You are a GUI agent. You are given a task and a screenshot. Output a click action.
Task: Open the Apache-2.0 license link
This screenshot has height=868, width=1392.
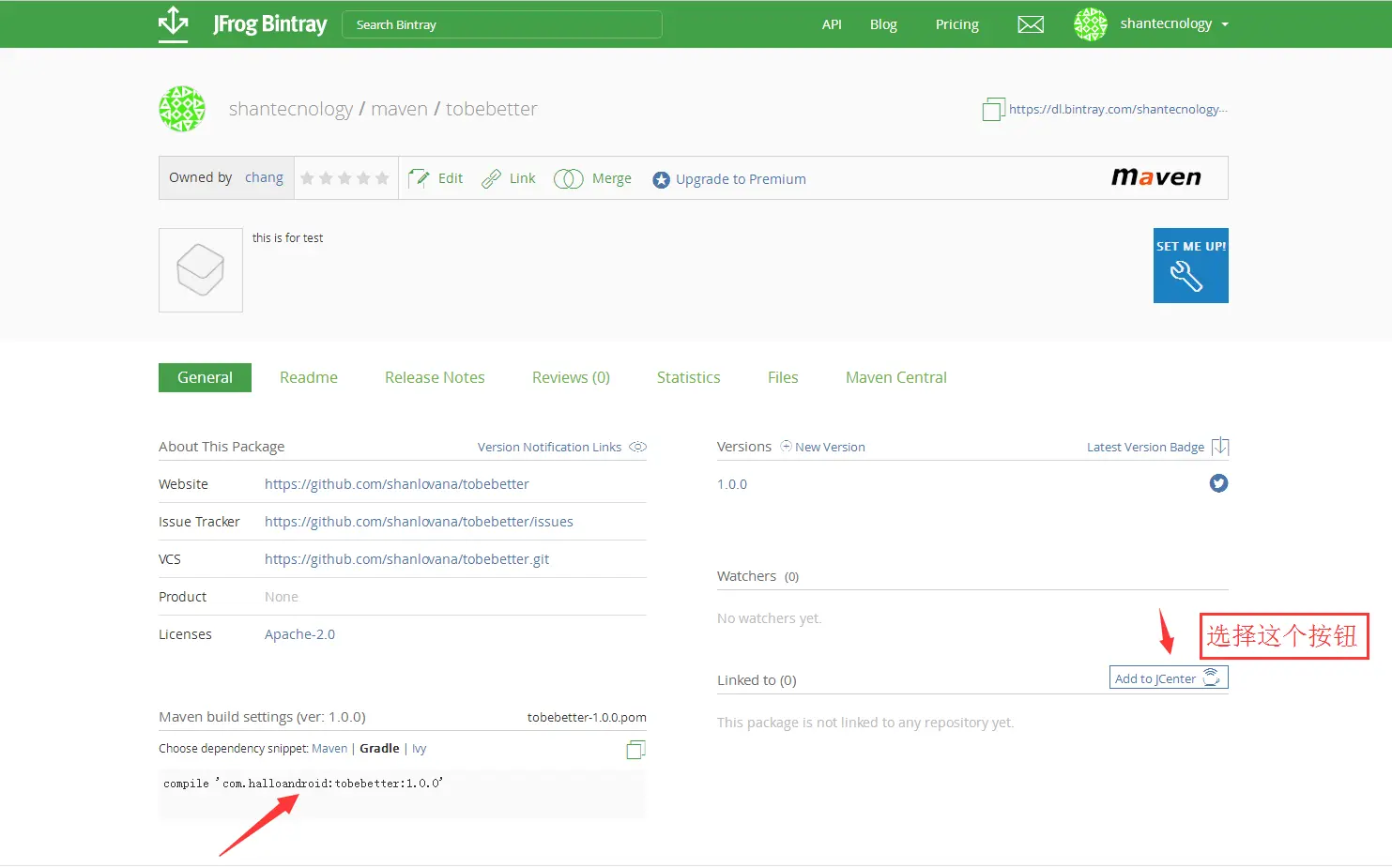click(x=299, y=634)
